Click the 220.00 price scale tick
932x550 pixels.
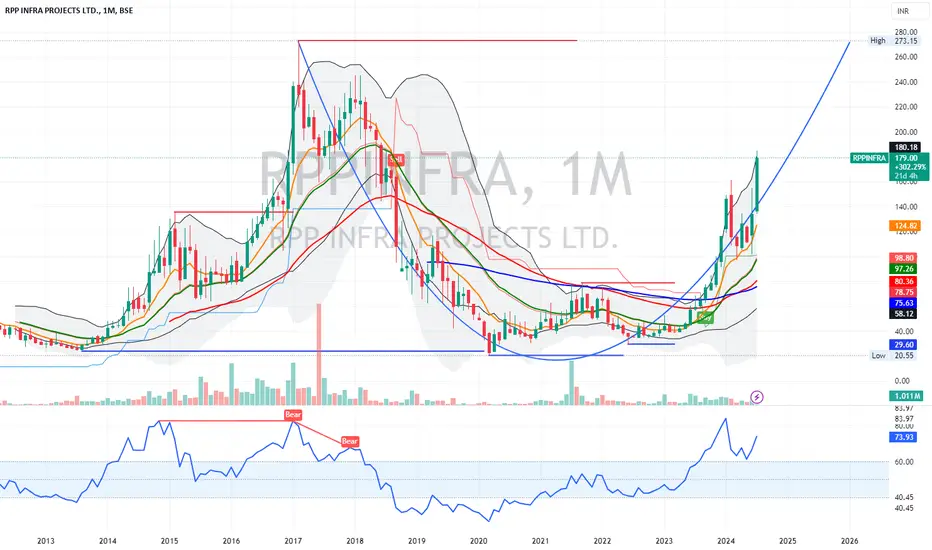pos(906,107)
